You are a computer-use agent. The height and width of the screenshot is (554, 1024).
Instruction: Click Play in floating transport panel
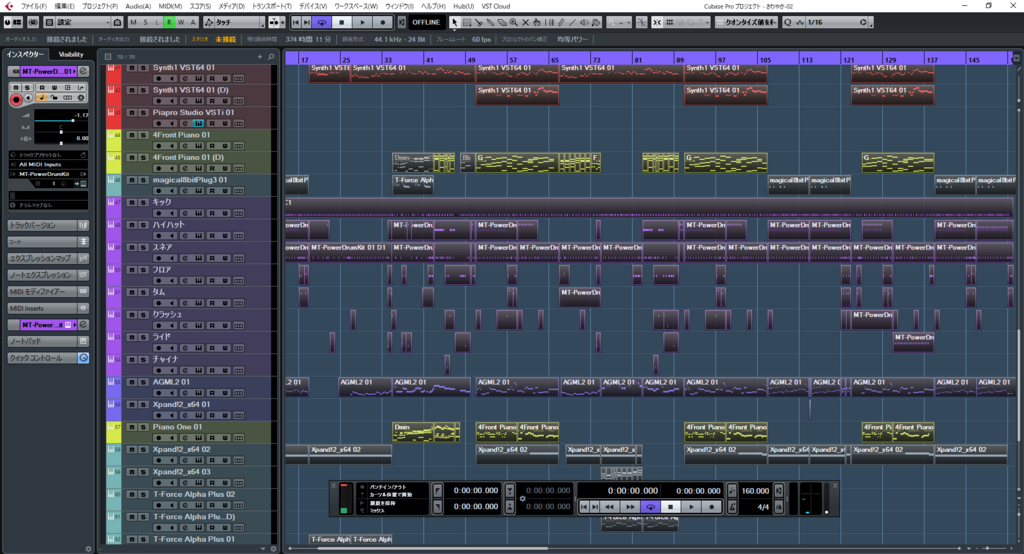(691, 506)
